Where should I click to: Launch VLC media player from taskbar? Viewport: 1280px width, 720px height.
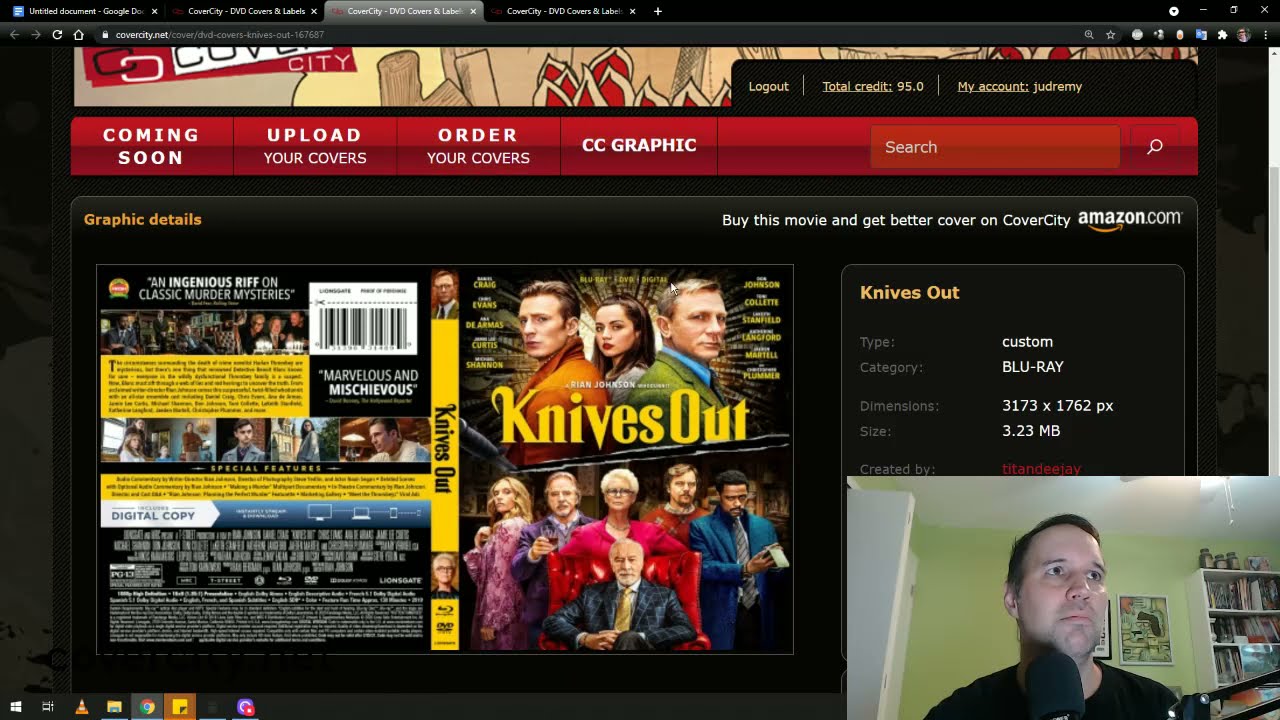pos(82,707)
